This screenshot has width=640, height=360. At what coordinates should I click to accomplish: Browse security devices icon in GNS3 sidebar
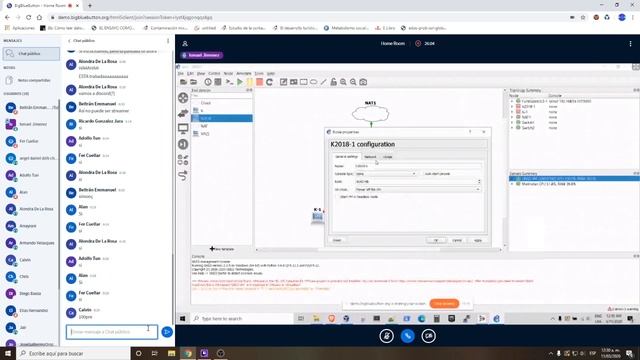pos(183,144)
